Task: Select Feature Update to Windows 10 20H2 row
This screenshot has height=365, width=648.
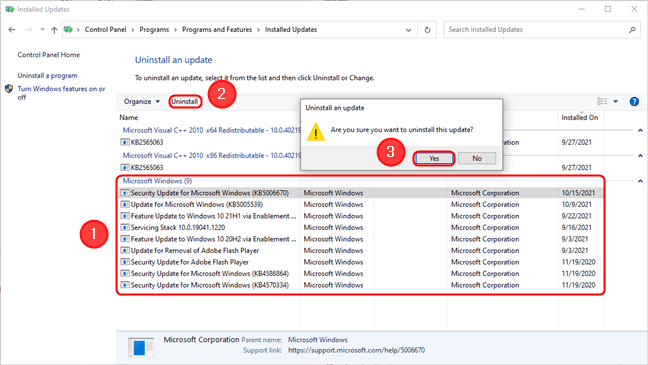Action: 360,239
